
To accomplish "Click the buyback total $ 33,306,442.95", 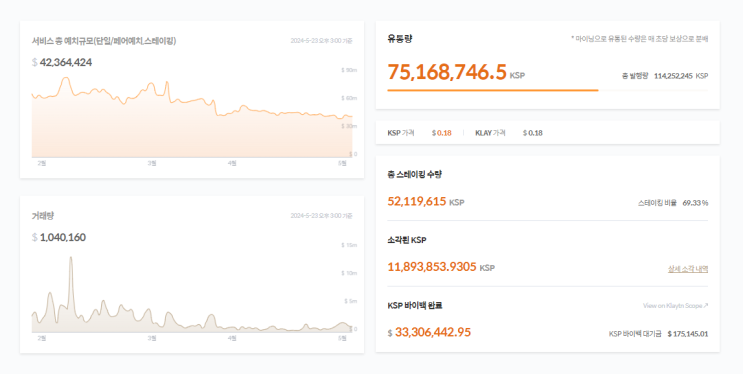I will (429, 332).
